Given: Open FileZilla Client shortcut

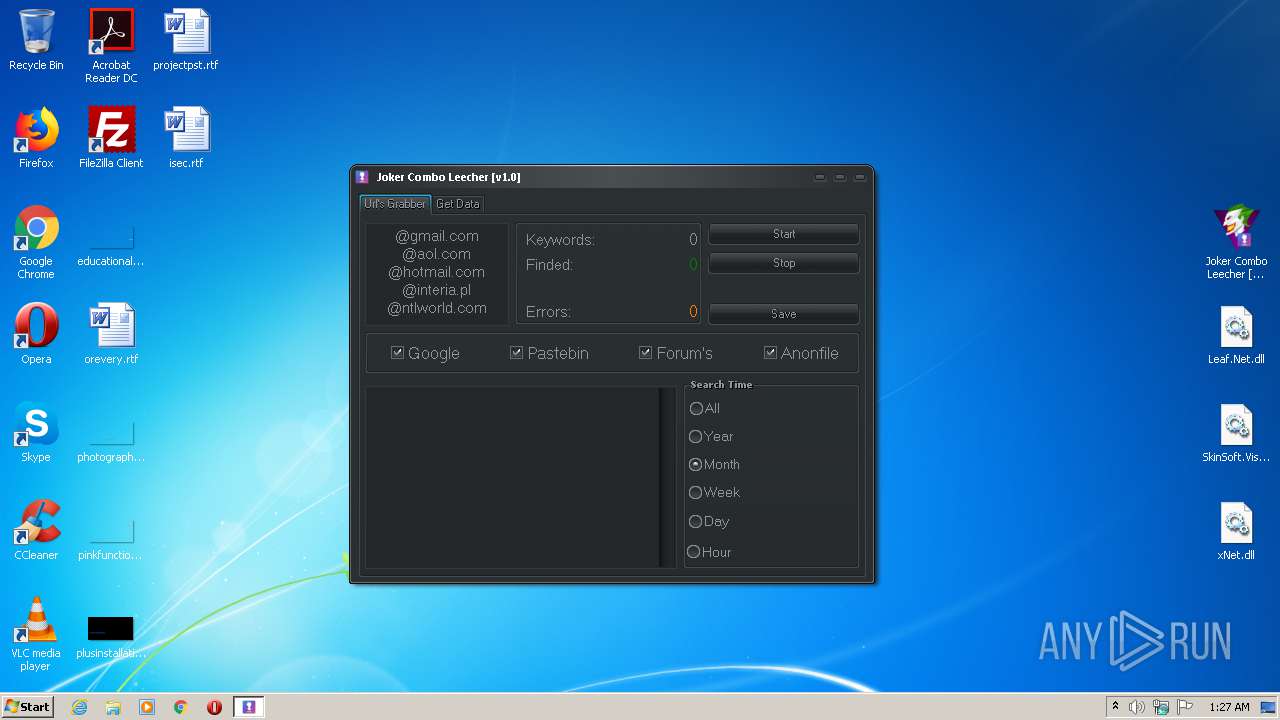Looking at the screenshot, I should click(111, 139).
